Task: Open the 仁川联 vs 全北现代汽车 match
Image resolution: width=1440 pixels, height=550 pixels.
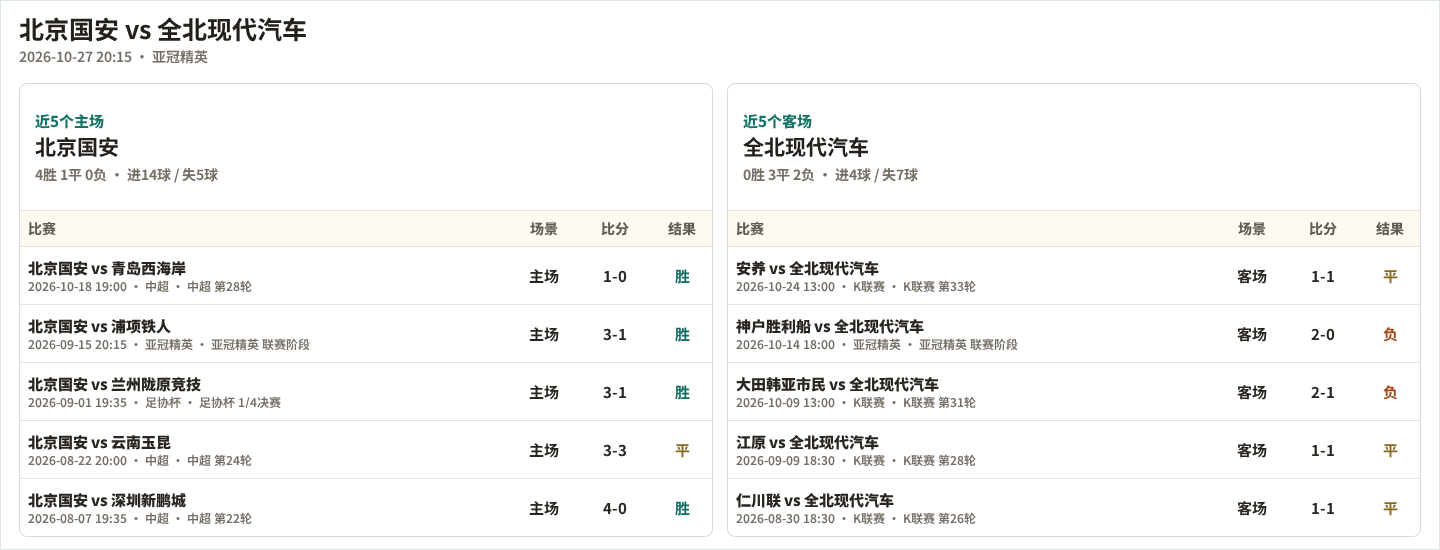Action: click(x=1074, y=508)
